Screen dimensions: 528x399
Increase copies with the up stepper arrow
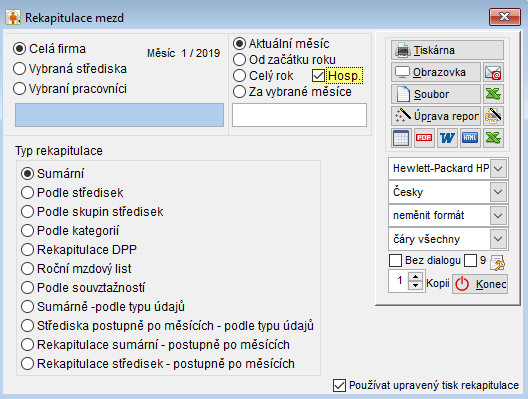[x=416, y=277]
